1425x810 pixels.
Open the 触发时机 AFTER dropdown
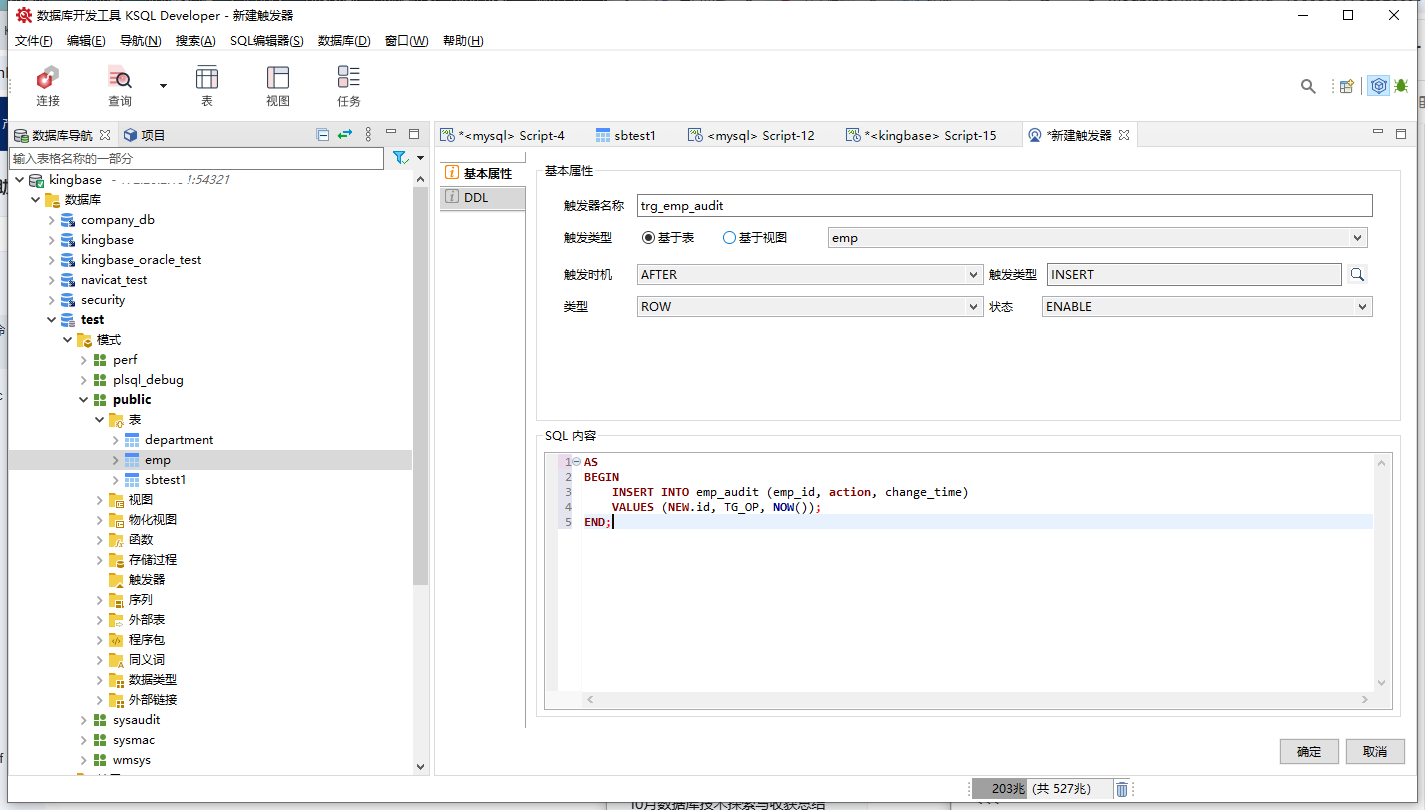point(974,275)
